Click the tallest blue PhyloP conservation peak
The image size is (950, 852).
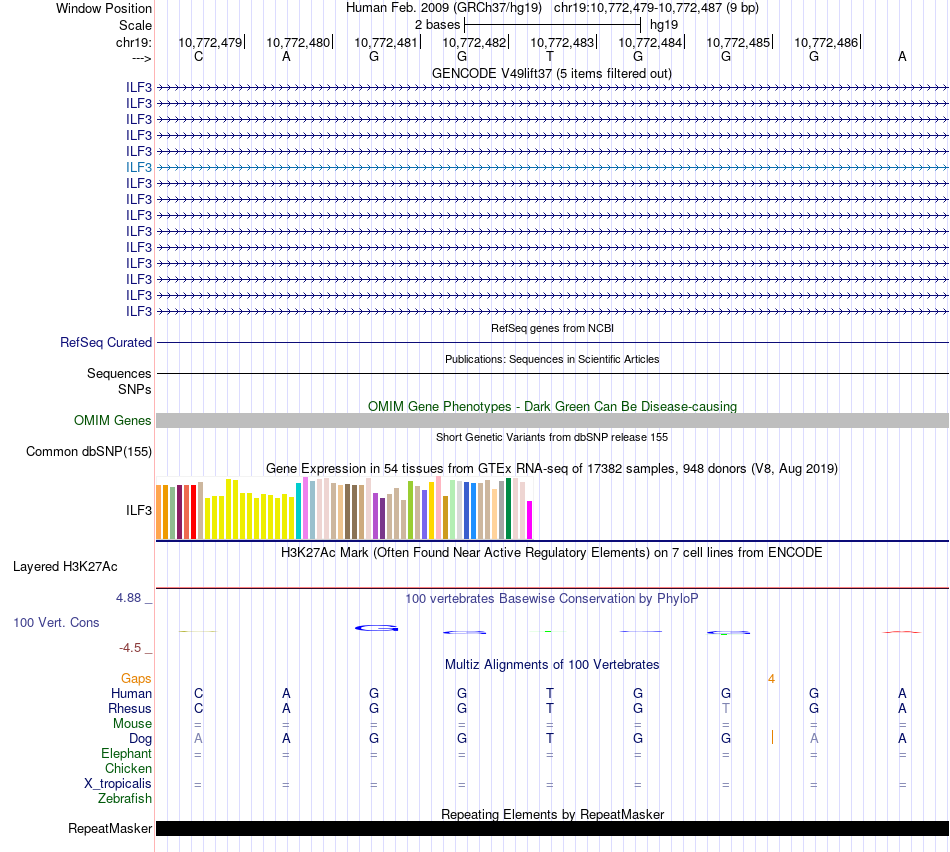point(377,628)
